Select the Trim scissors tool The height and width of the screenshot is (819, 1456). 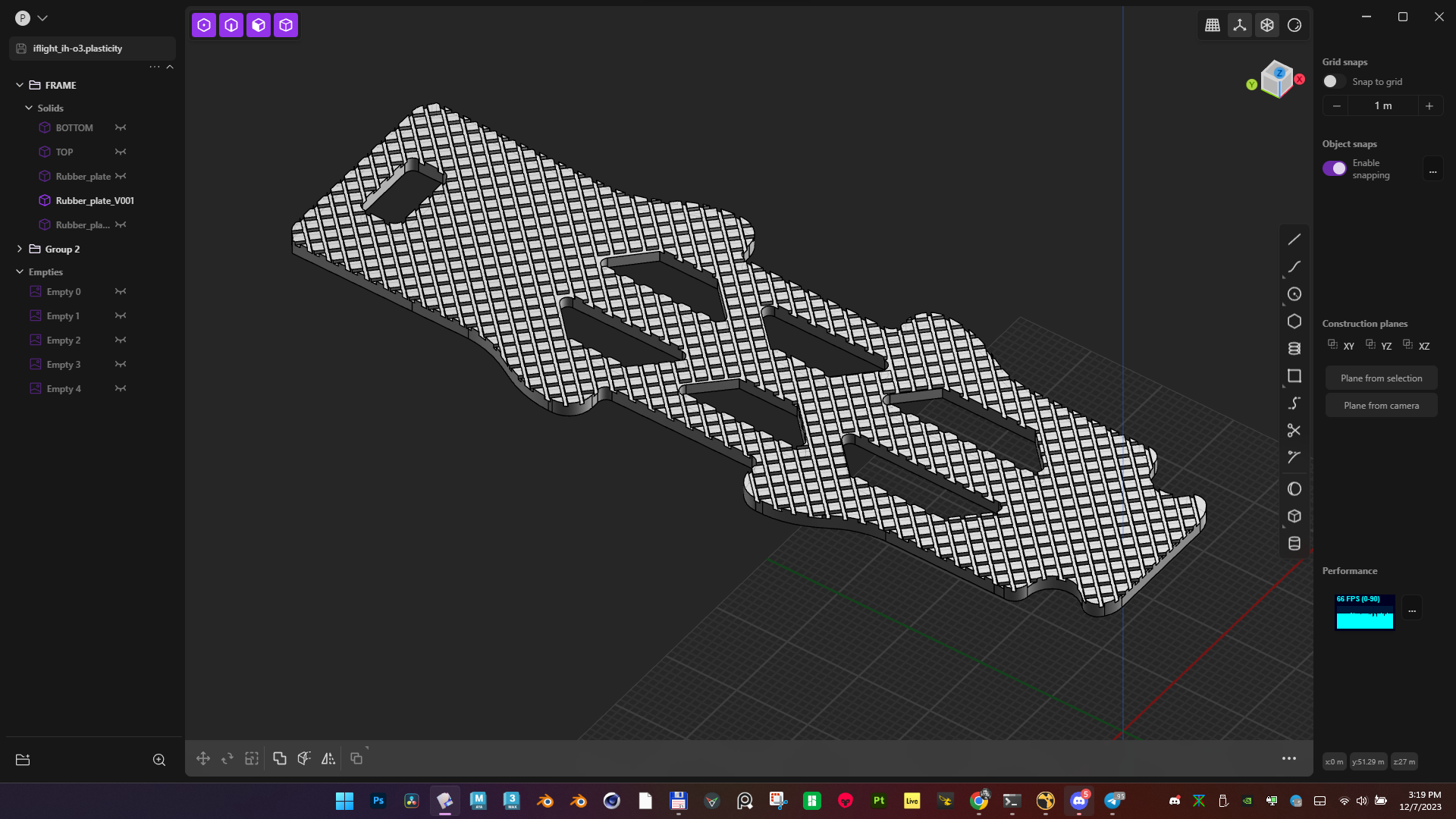pos(1294,431)
